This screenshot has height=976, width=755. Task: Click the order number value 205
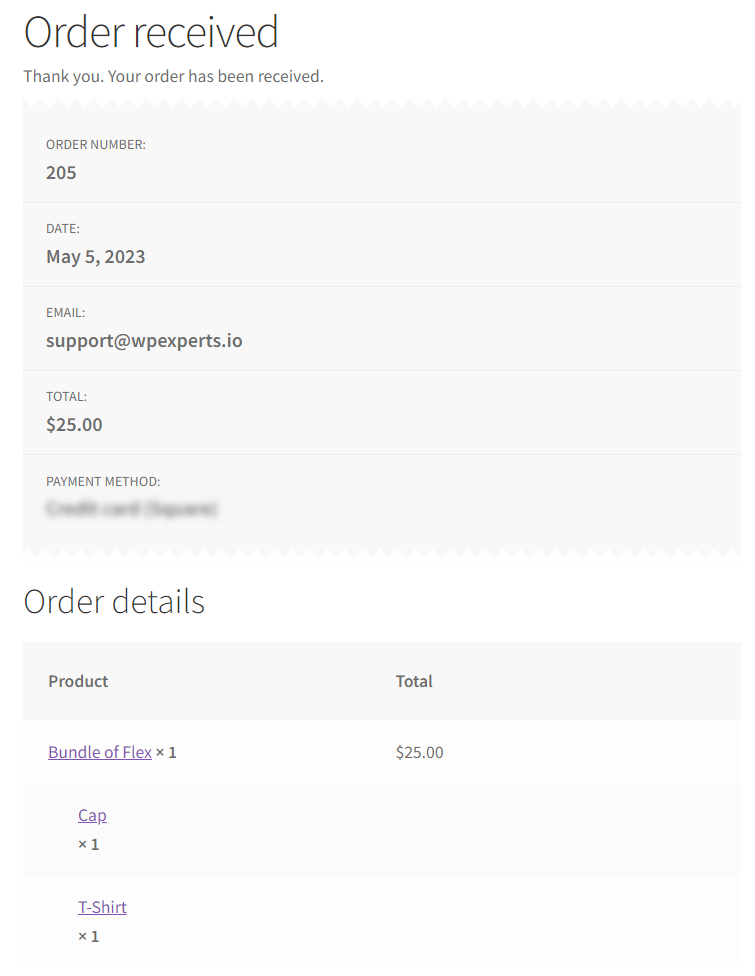61,172
